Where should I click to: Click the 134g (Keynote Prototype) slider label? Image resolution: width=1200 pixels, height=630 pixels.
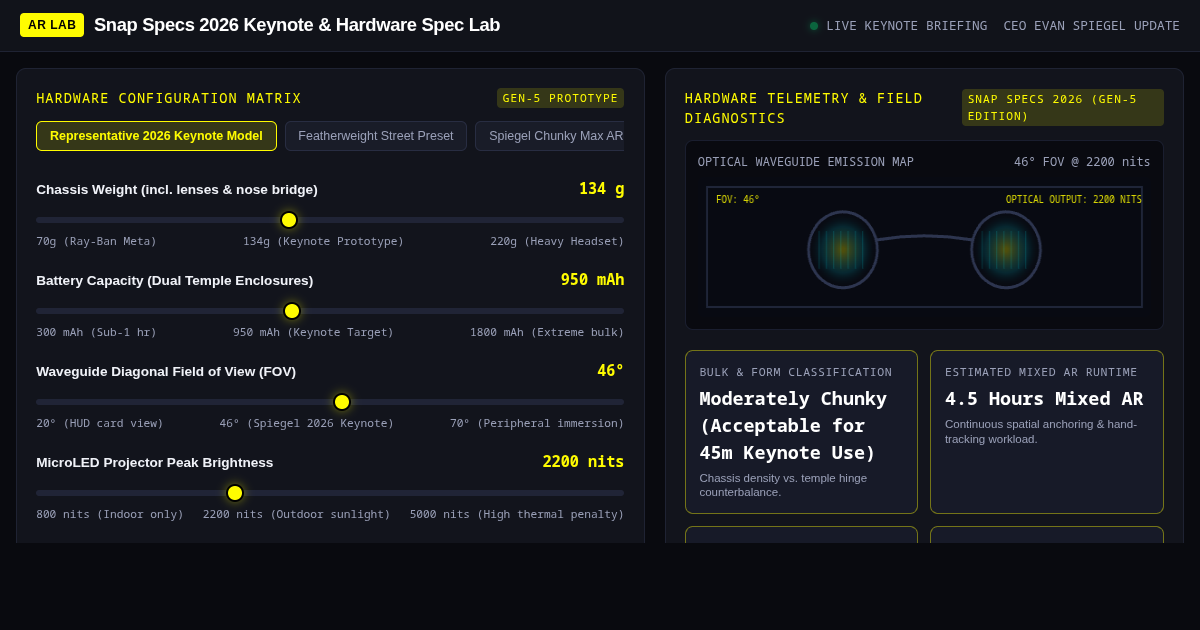[323, 242]
